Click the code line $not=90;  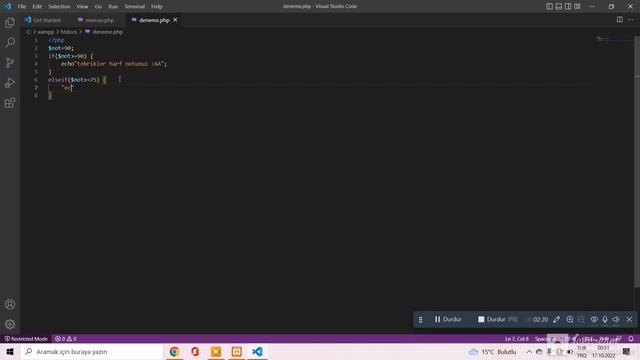pyautogui.click(x=61, y=48)
